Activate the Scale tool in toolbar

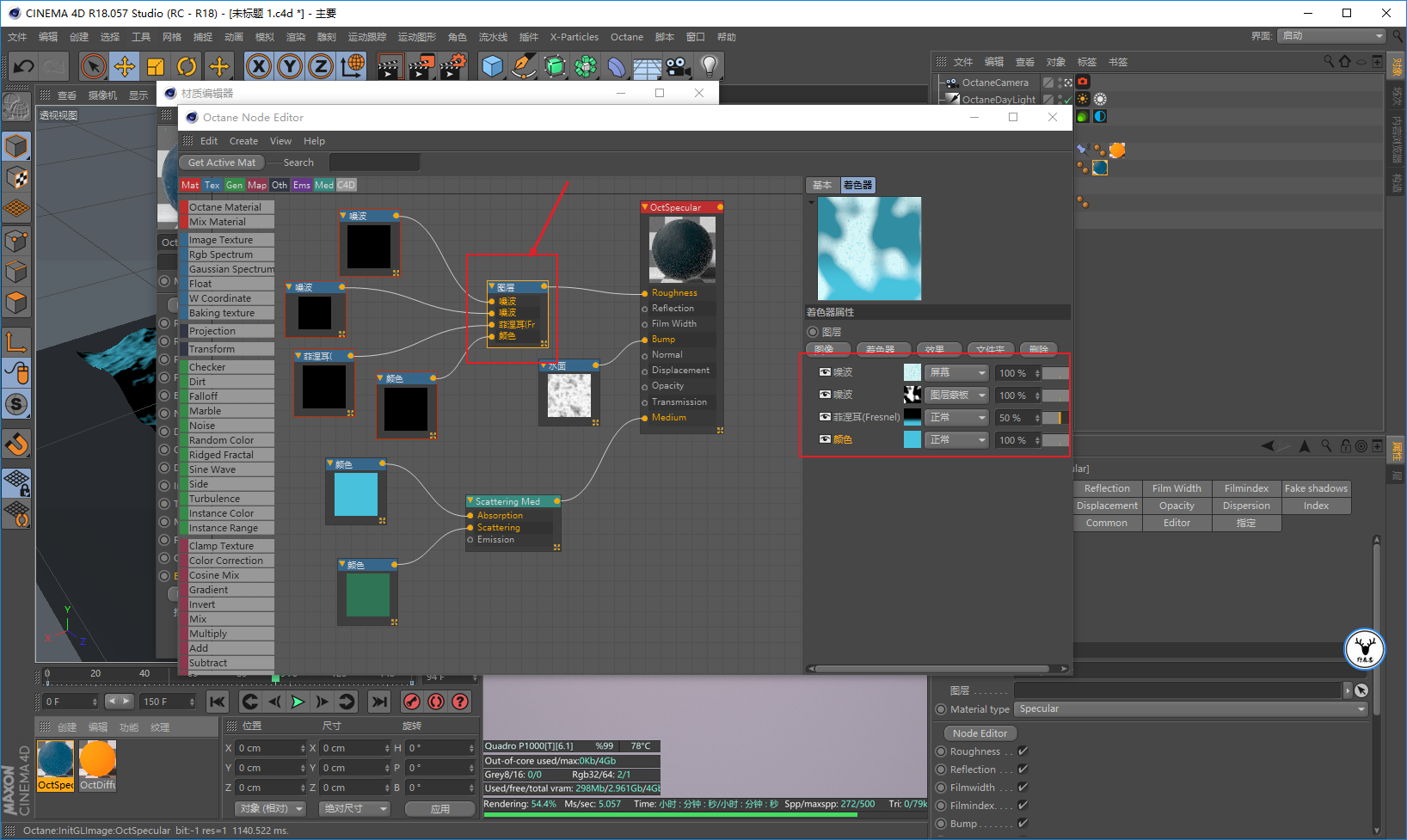(x=156, y=66)
